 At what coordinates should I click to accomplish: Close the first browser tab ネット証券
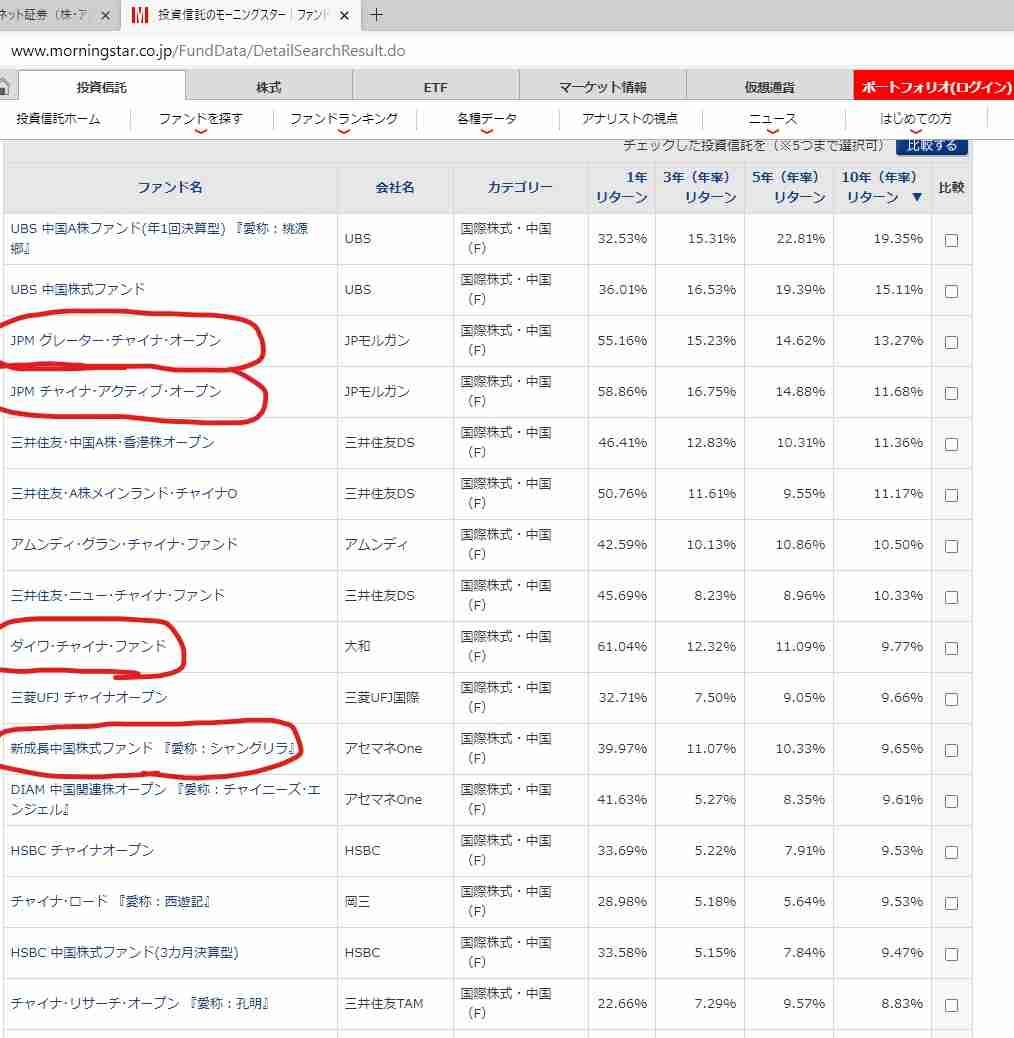[105, 15]
